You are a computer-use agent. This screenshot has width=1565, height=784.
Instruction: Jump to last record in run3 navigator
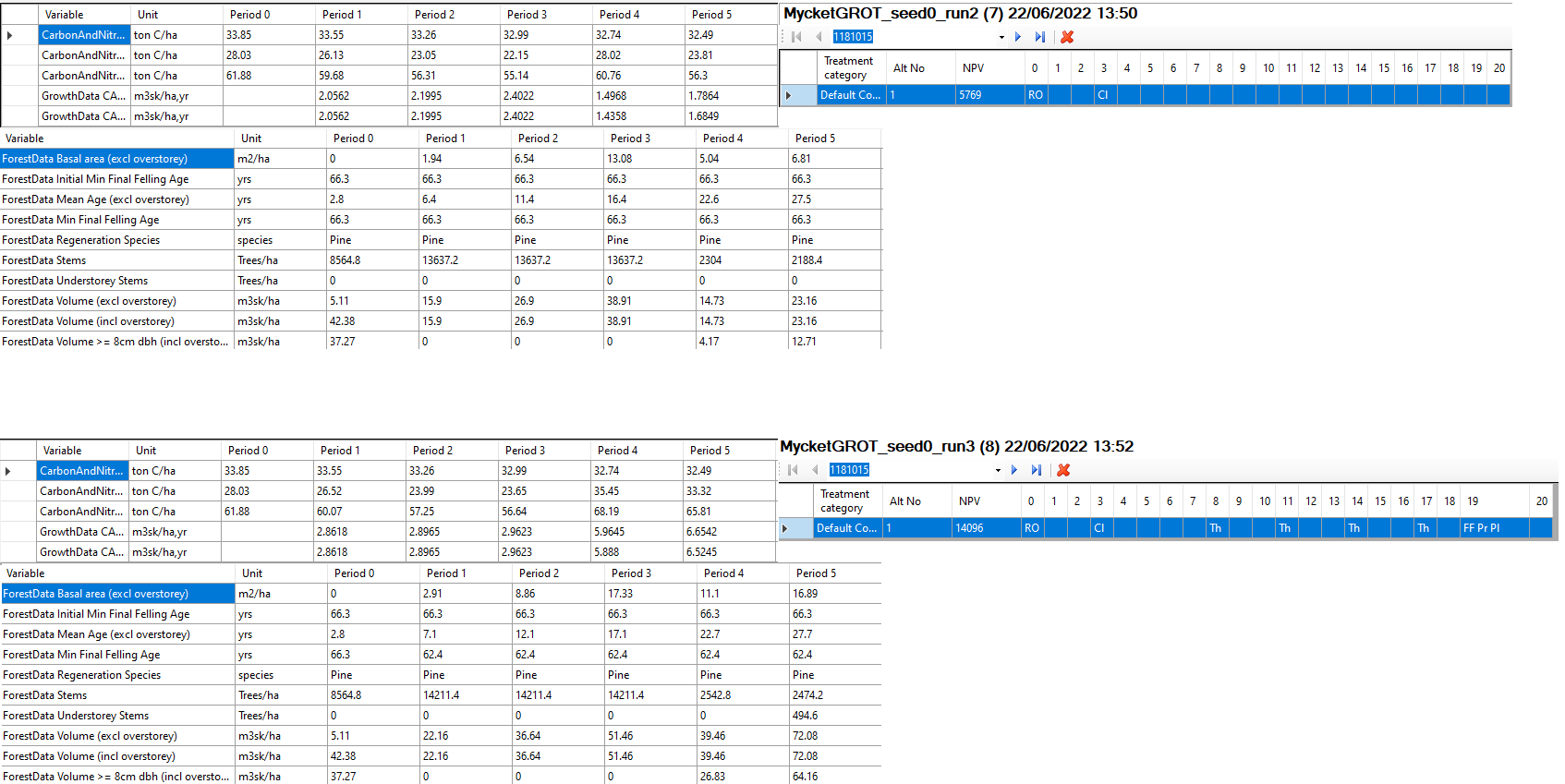tap(1037, 470)
